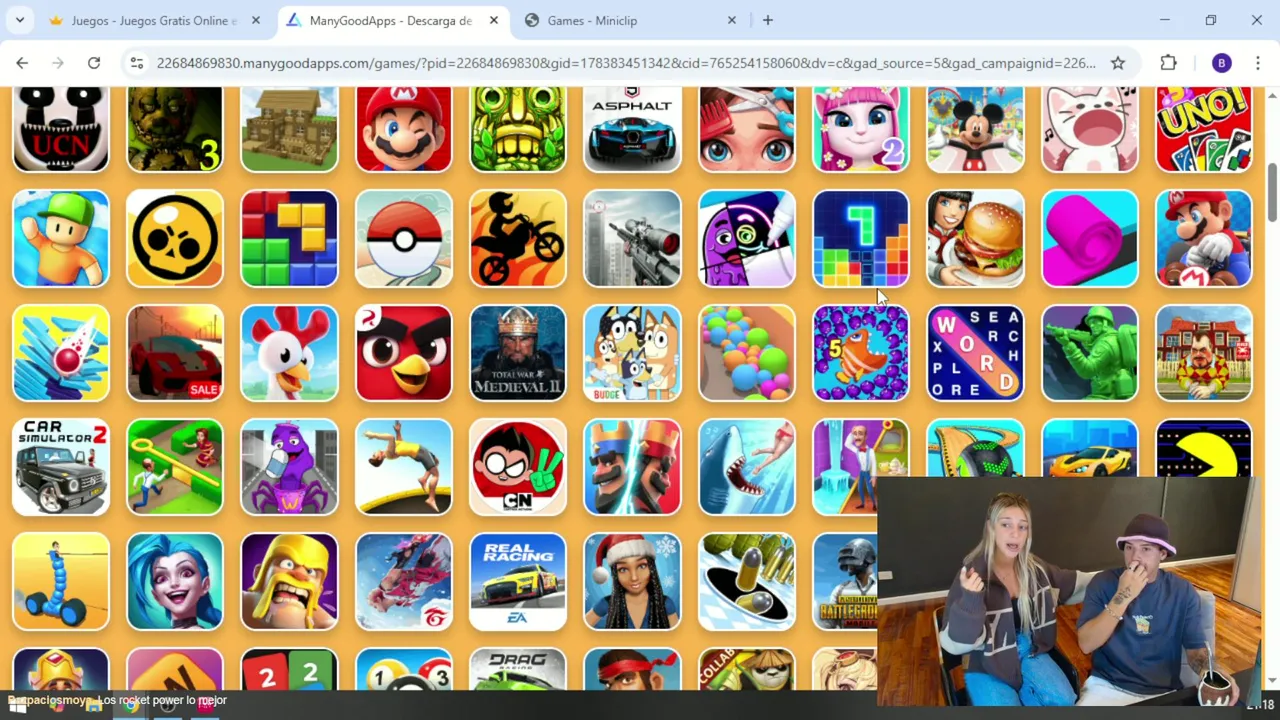
Task: Open the red sale car game icon
Action: click(175, 353)
